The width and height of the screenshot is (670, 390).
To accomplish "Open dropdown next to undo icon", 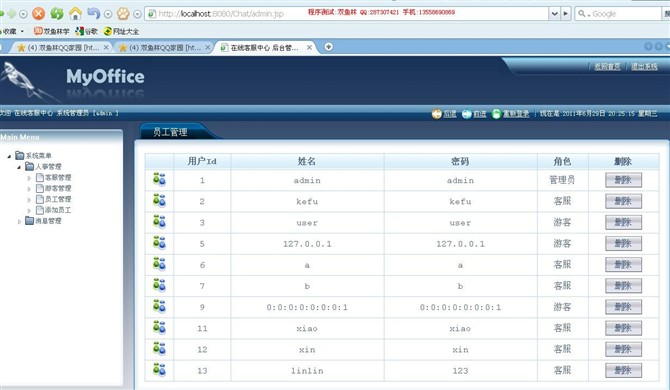I will click(x=108, y=14).
